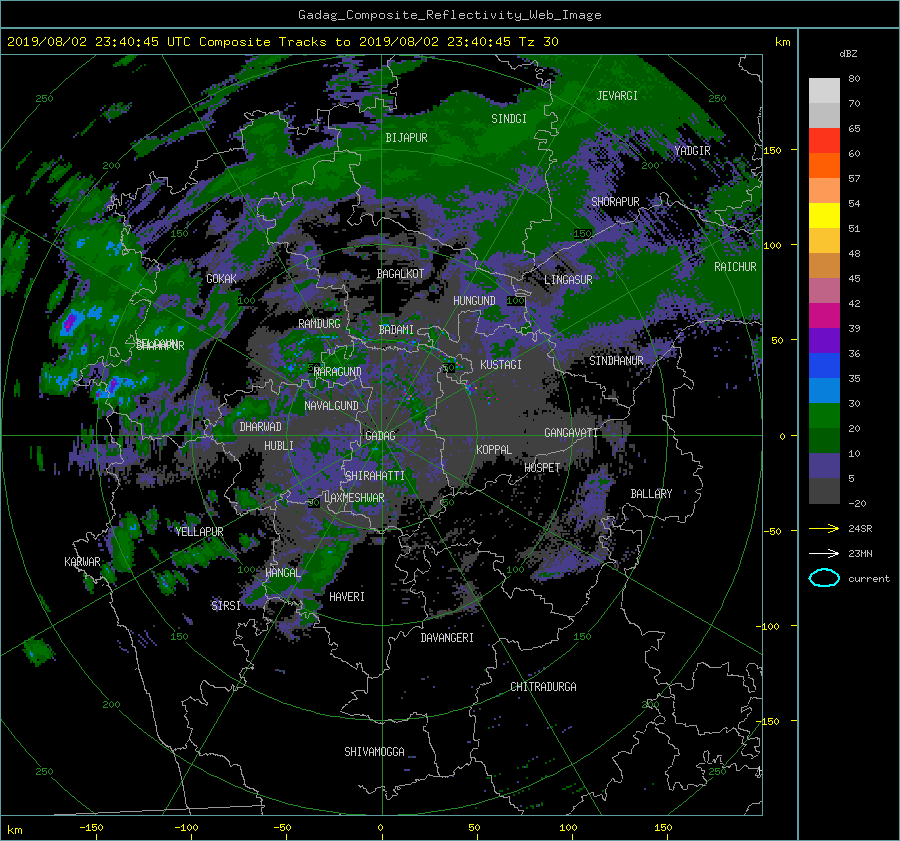
Task: Click the 100 km bottom axis tick label
Action: [x=568, y=828]
